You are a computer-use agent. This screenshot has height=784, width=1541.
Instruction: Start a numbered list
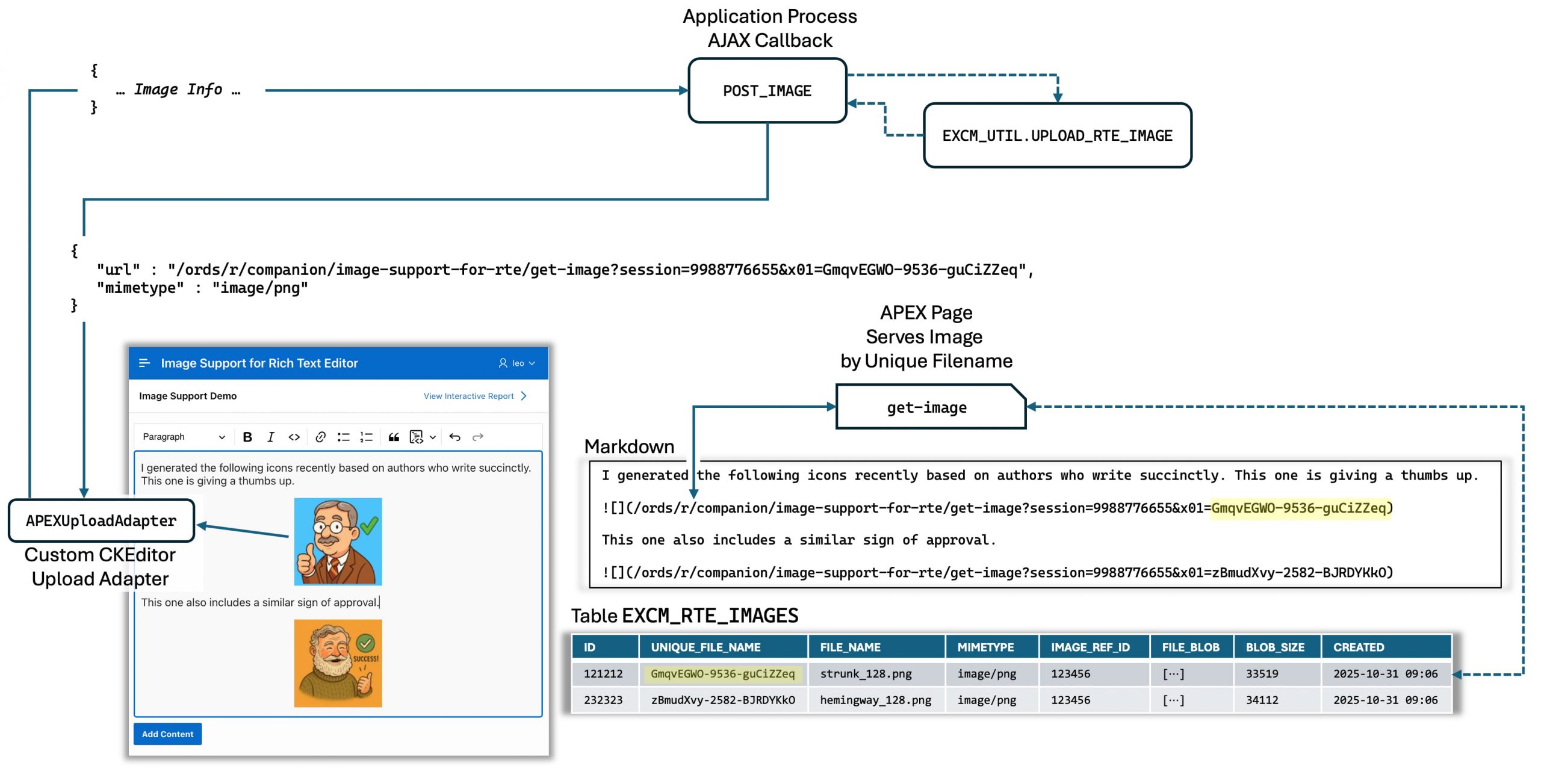click(x=367, y=437)
